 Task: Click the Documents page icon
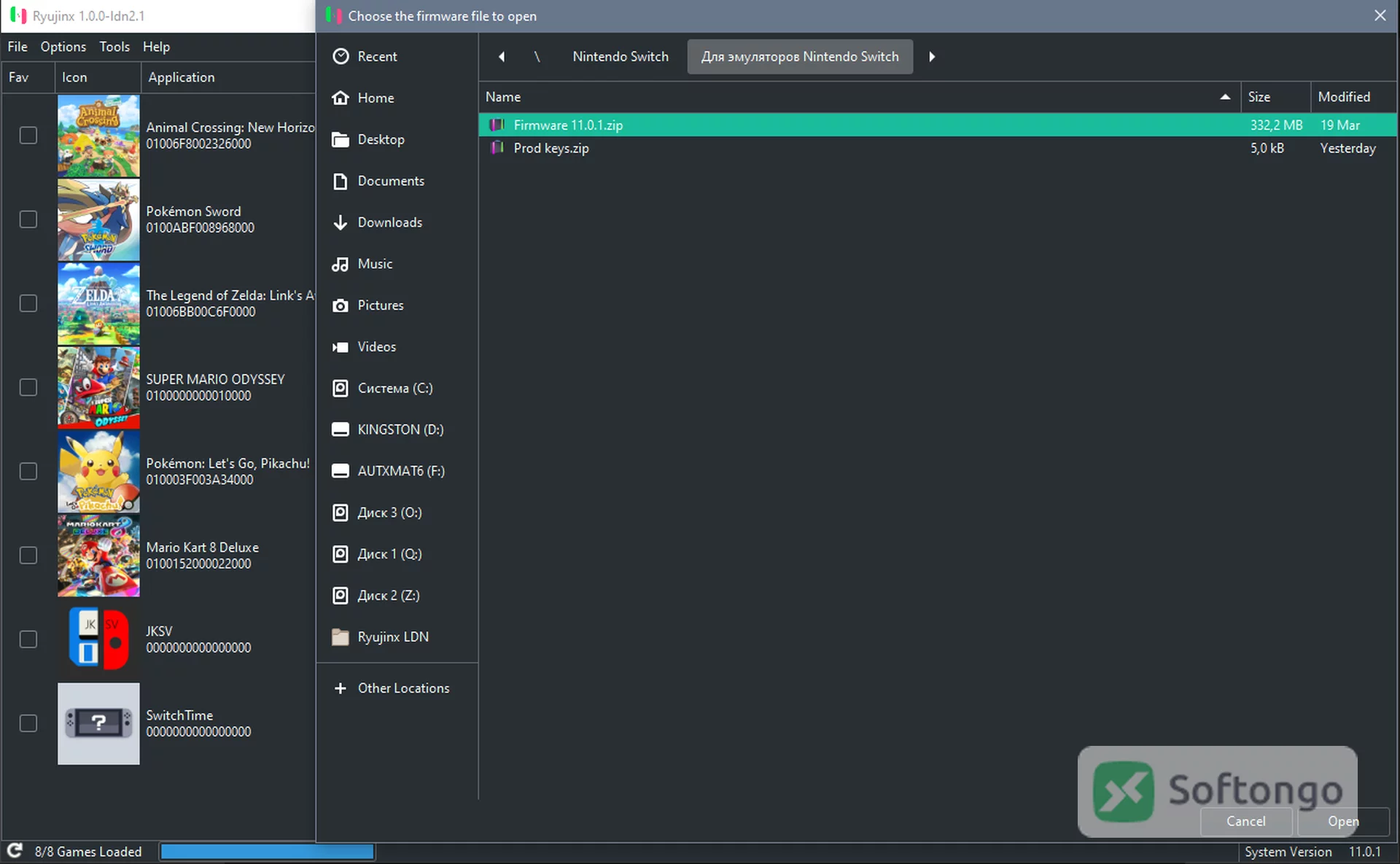point(341,181)
